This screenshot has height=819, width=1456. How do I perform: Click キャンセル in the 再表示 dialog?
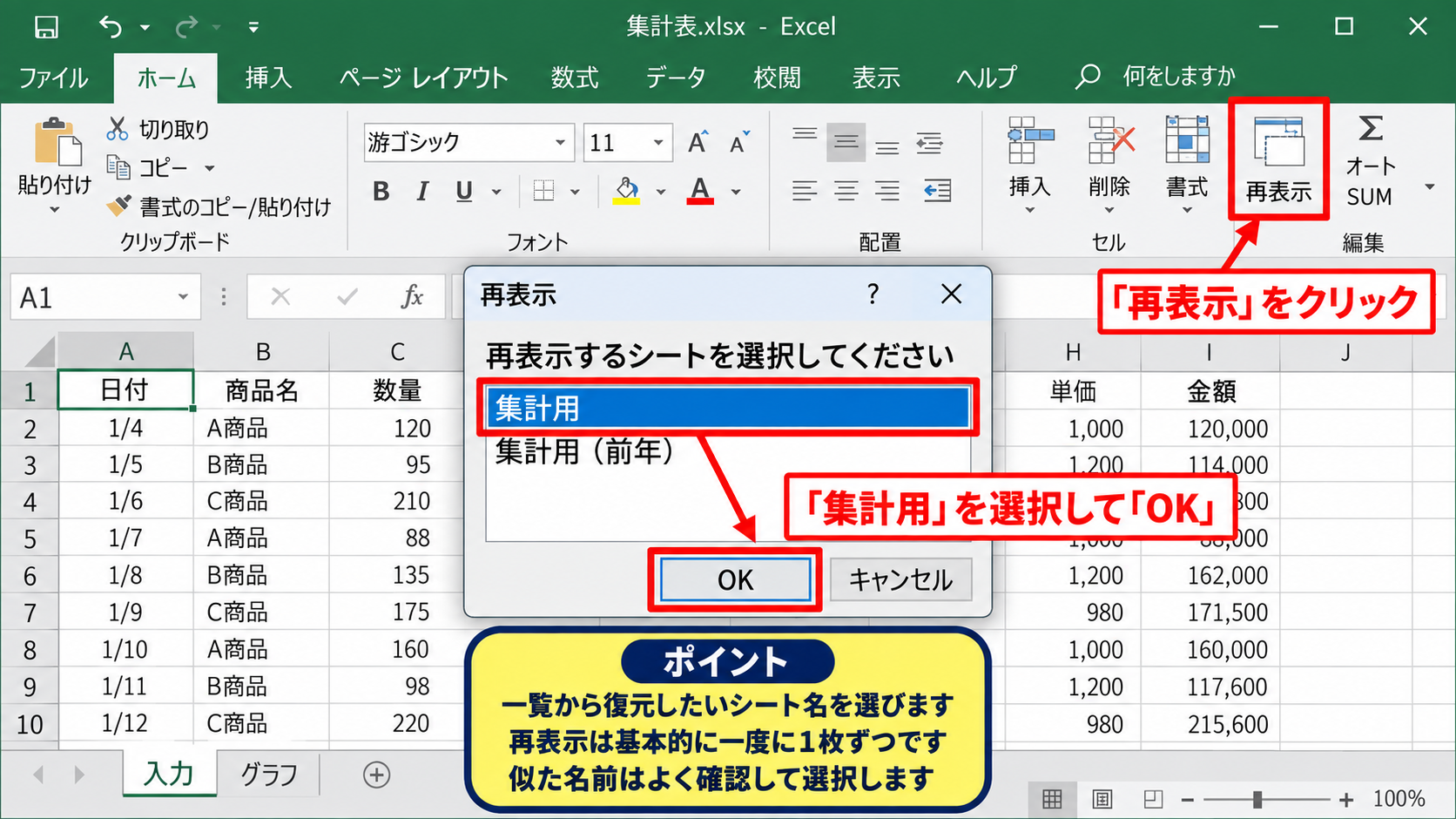(x=900, y=580)
